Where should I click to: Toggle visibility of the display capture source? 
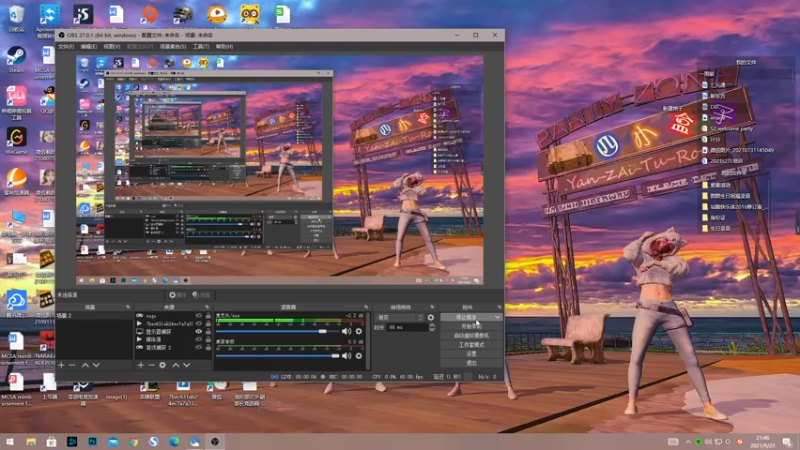pyautogui.click(x=198, y=332)
